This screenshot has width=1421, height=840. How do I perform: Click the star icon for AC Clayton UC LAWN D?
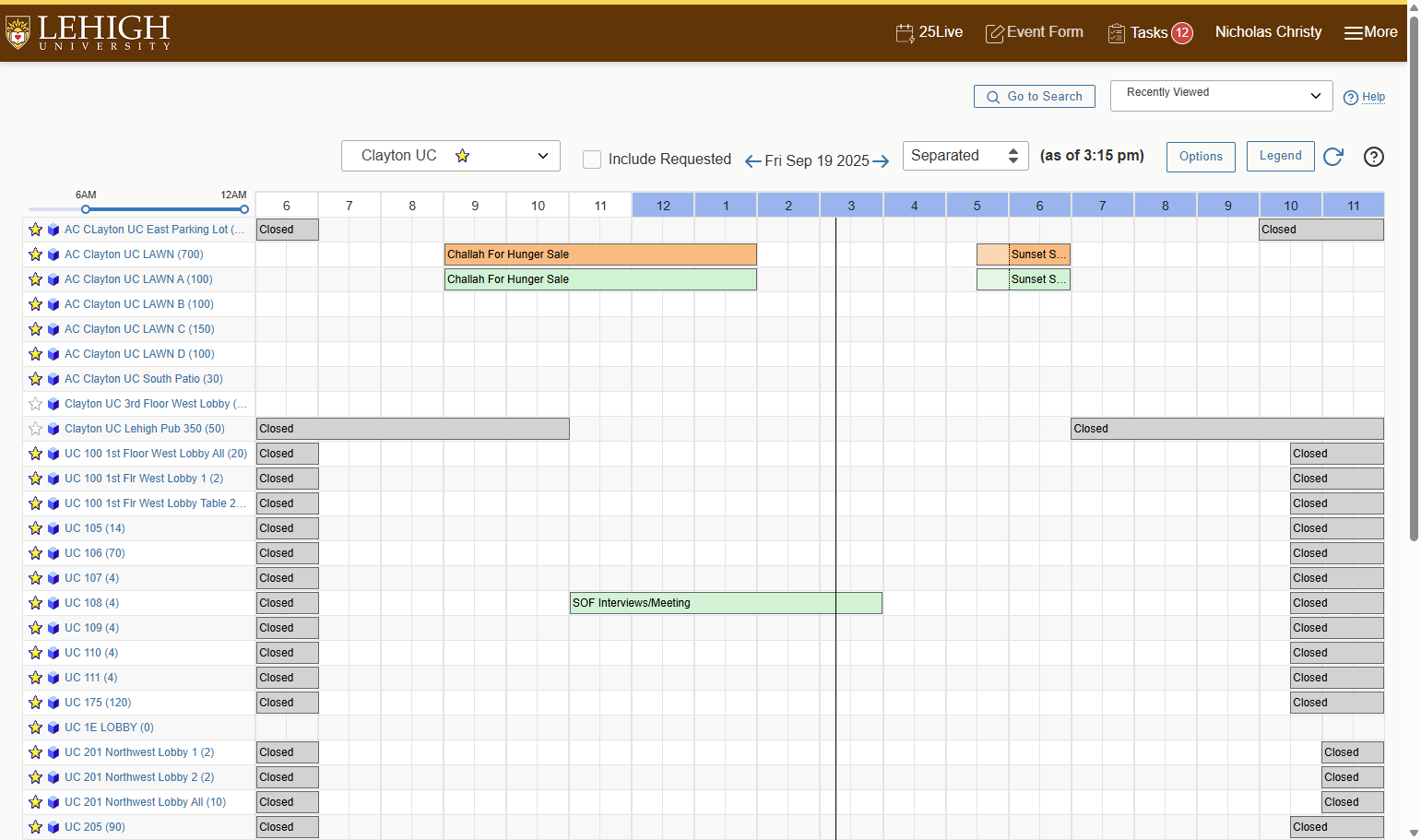35,354
